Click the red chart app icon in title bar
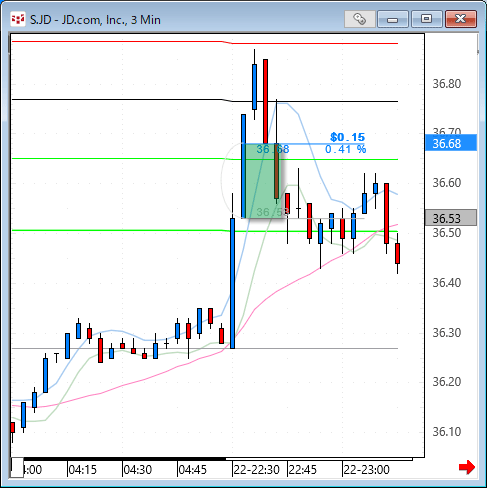This screenshot has width=487, height=488. tap(18, 19)
